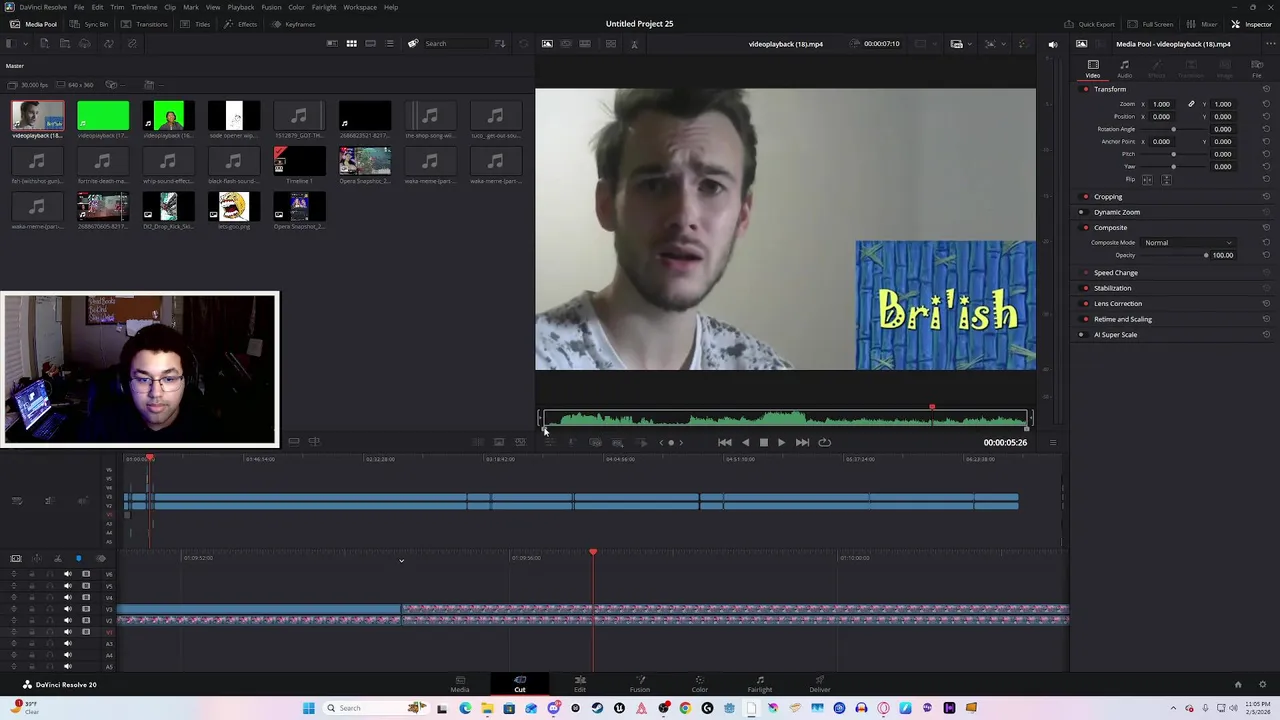
Task: Switch to File inspector tab
Action: click(x=1257, y=69)
